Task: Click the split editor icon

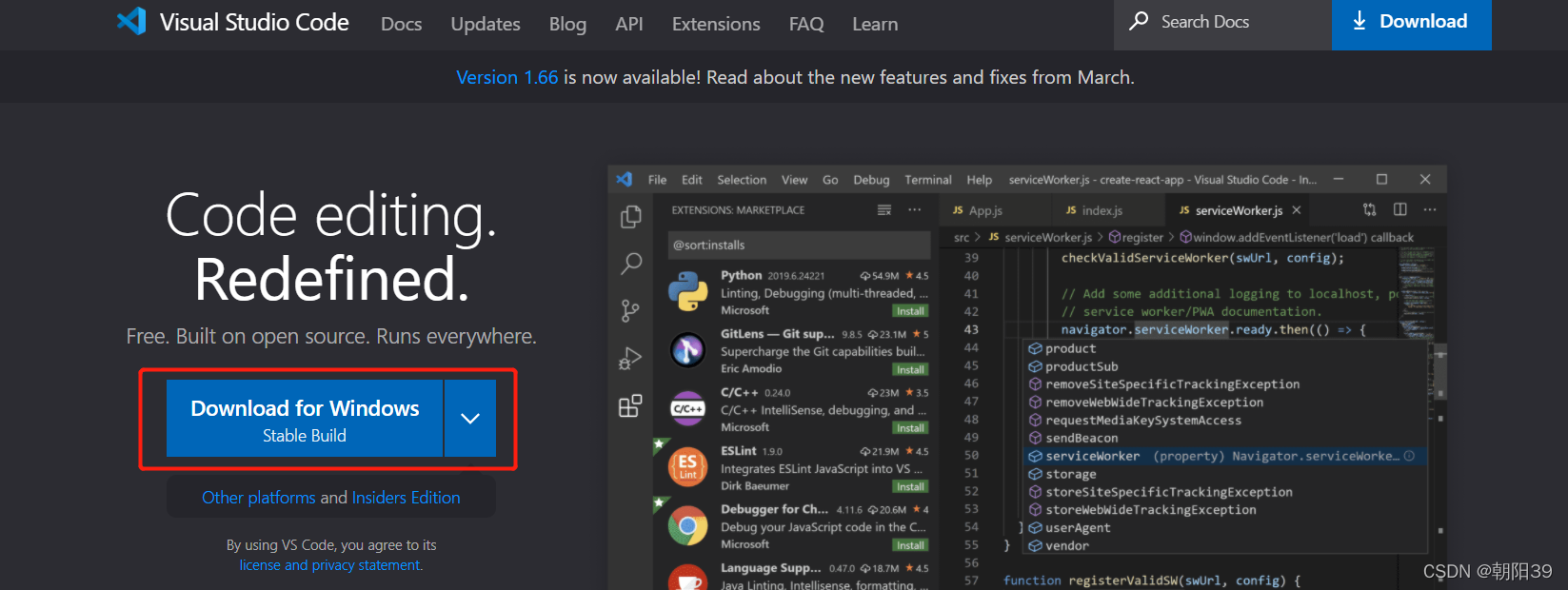Action: [x=1400, y=209]
